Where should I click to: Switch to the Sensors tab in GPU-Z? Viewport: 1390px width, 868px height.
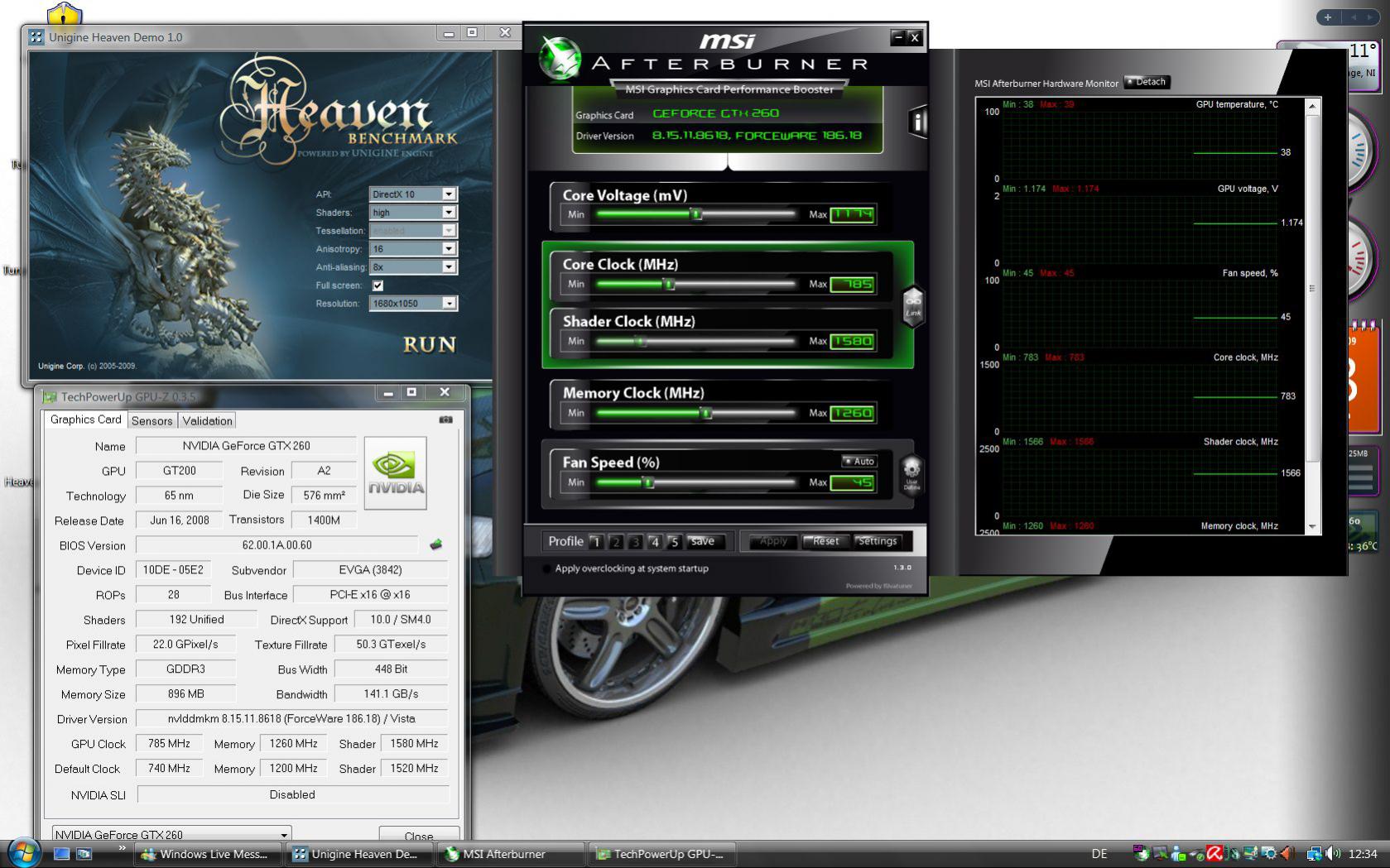[x=152, y=420]
